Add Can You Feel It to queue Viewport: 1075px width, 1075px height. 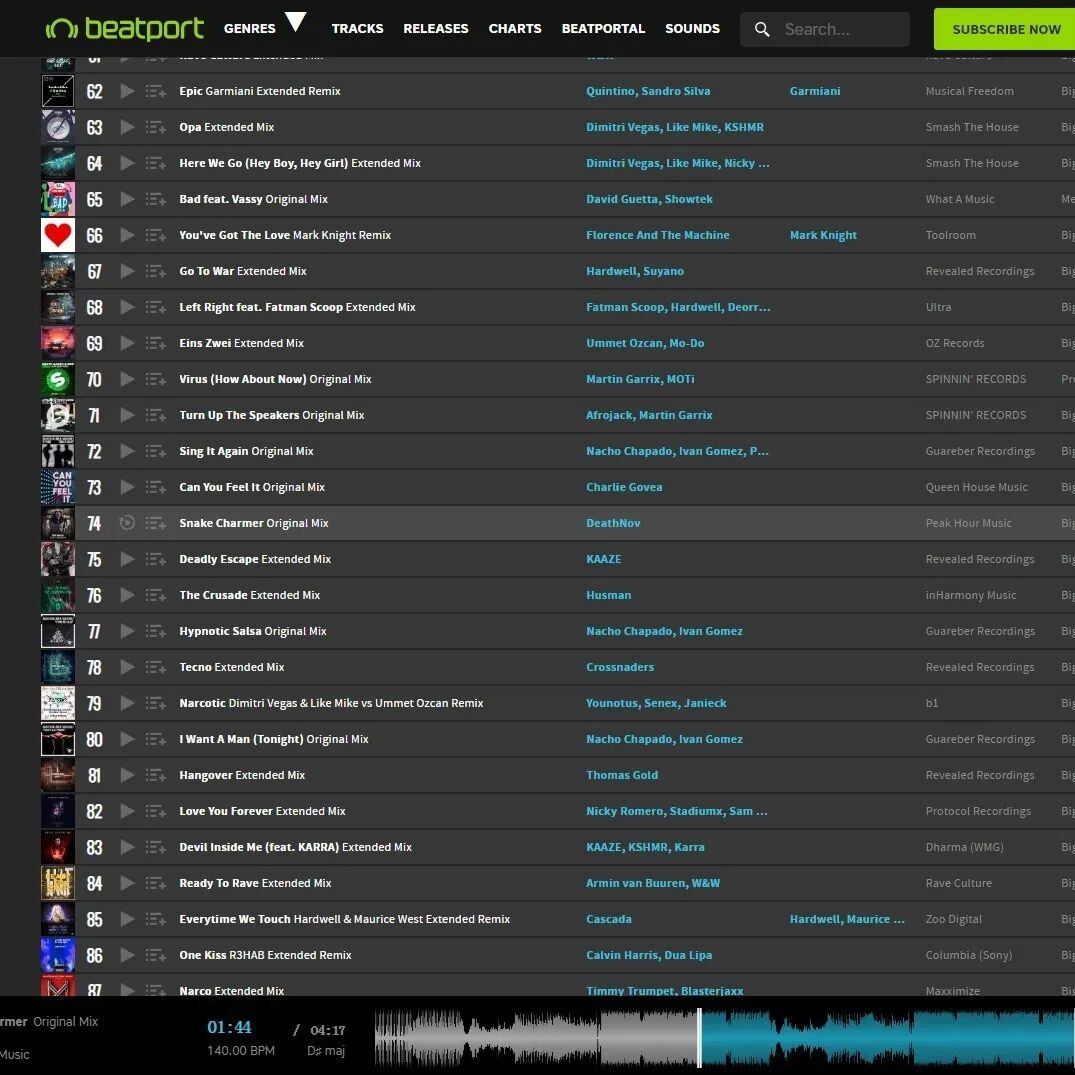(156, 487)
